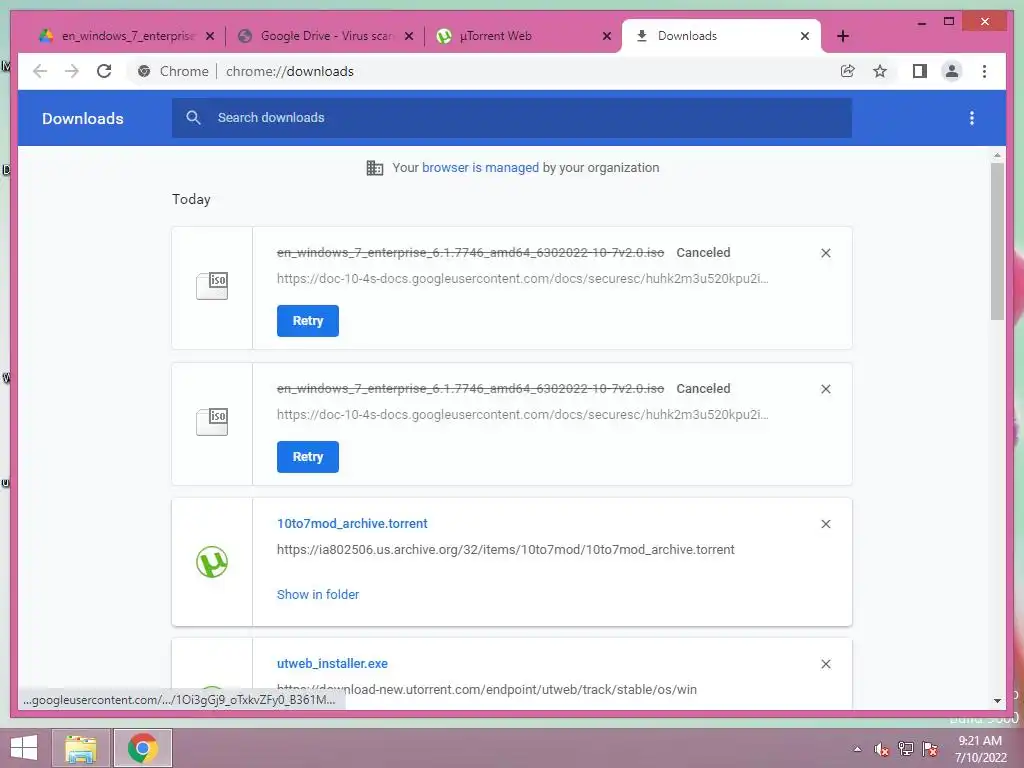Image resolution: width=1024 pixels, height=768 pixels.
Task: Click the muted volume tray icon
Action: [882, 749]
